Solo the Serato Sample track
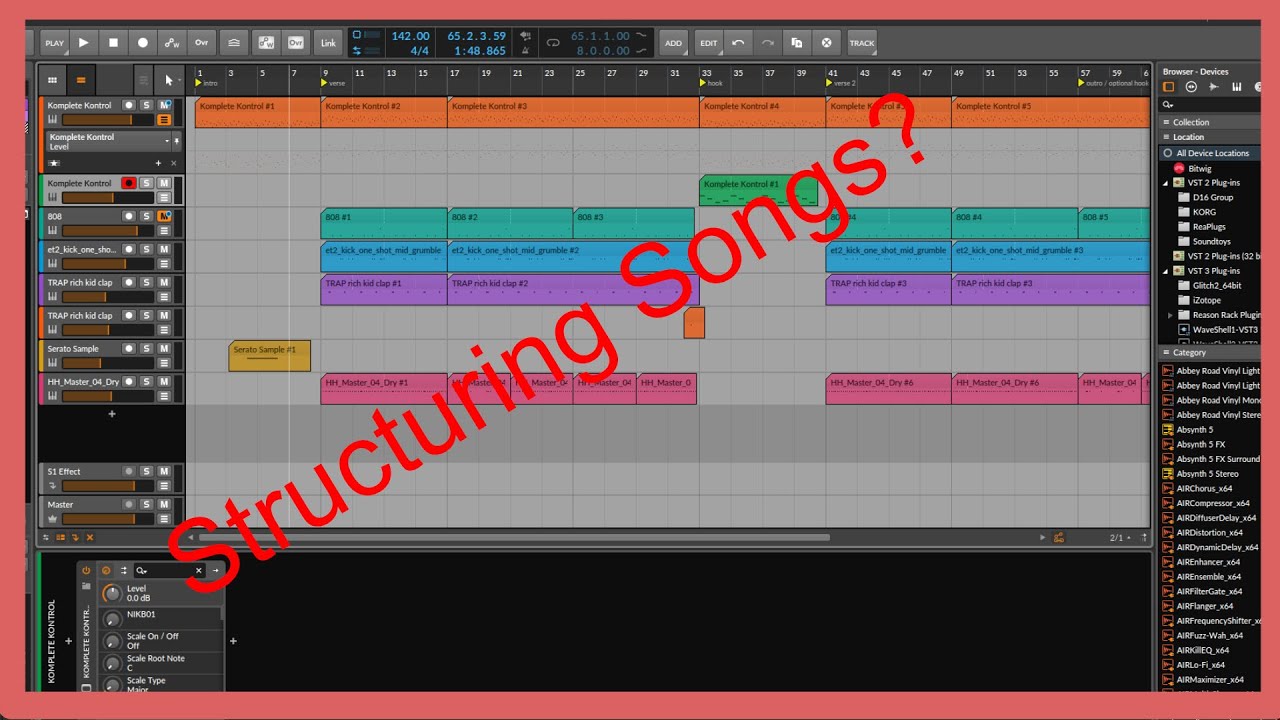Screen dimensions: 1280x720 click(146, 349)
